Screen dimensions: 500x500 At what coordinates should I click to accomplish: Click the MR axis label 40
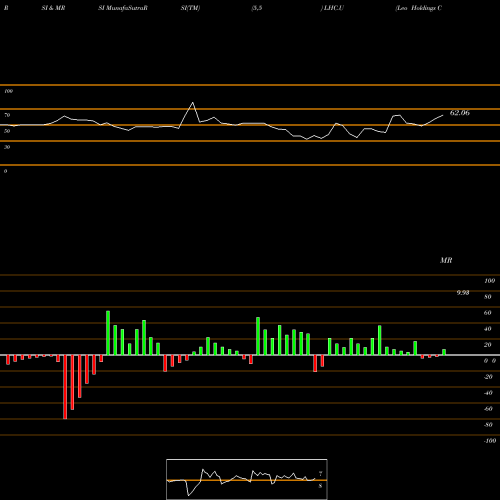(488, 329)
